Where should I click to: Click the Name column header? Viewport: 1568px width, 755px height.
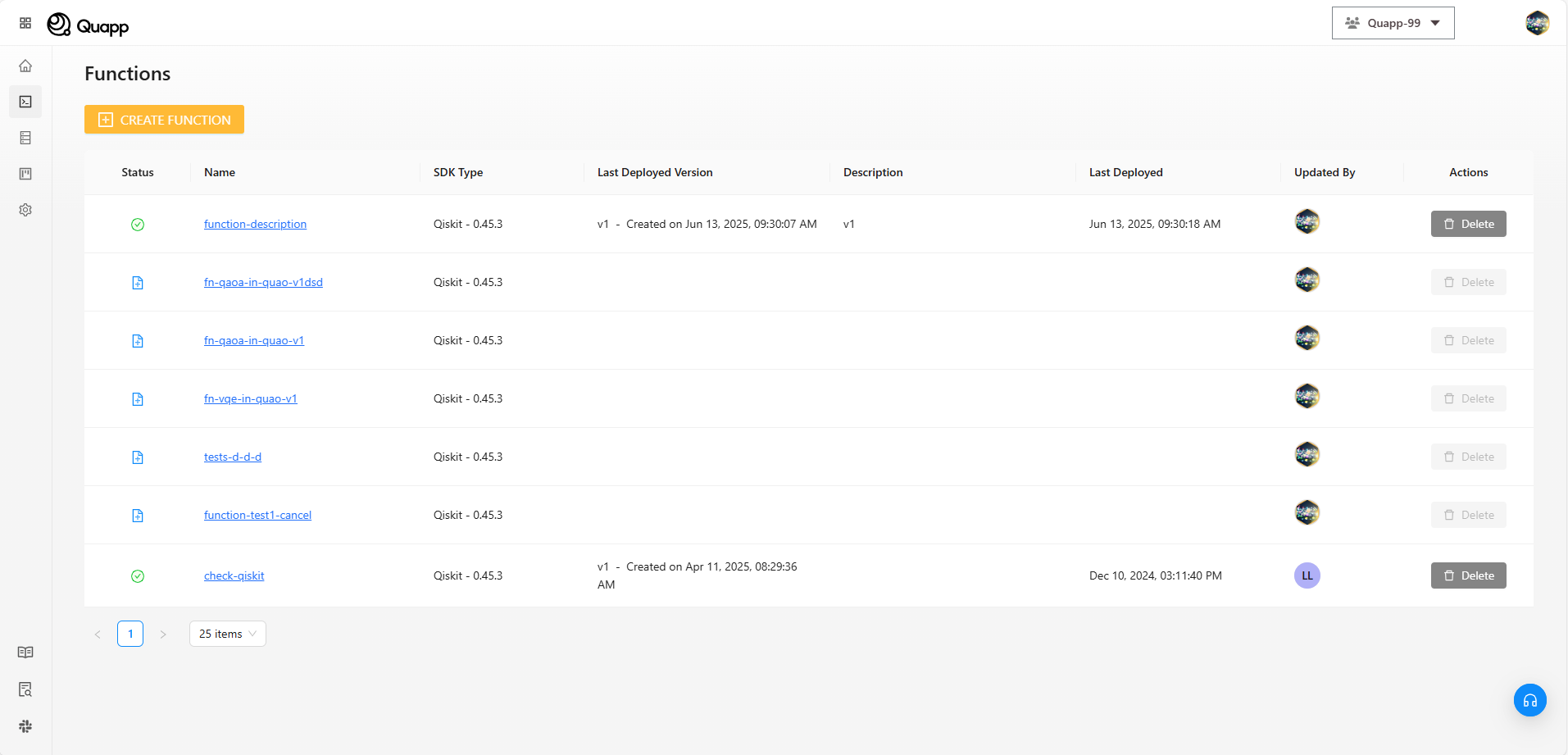tap(220, 172)
